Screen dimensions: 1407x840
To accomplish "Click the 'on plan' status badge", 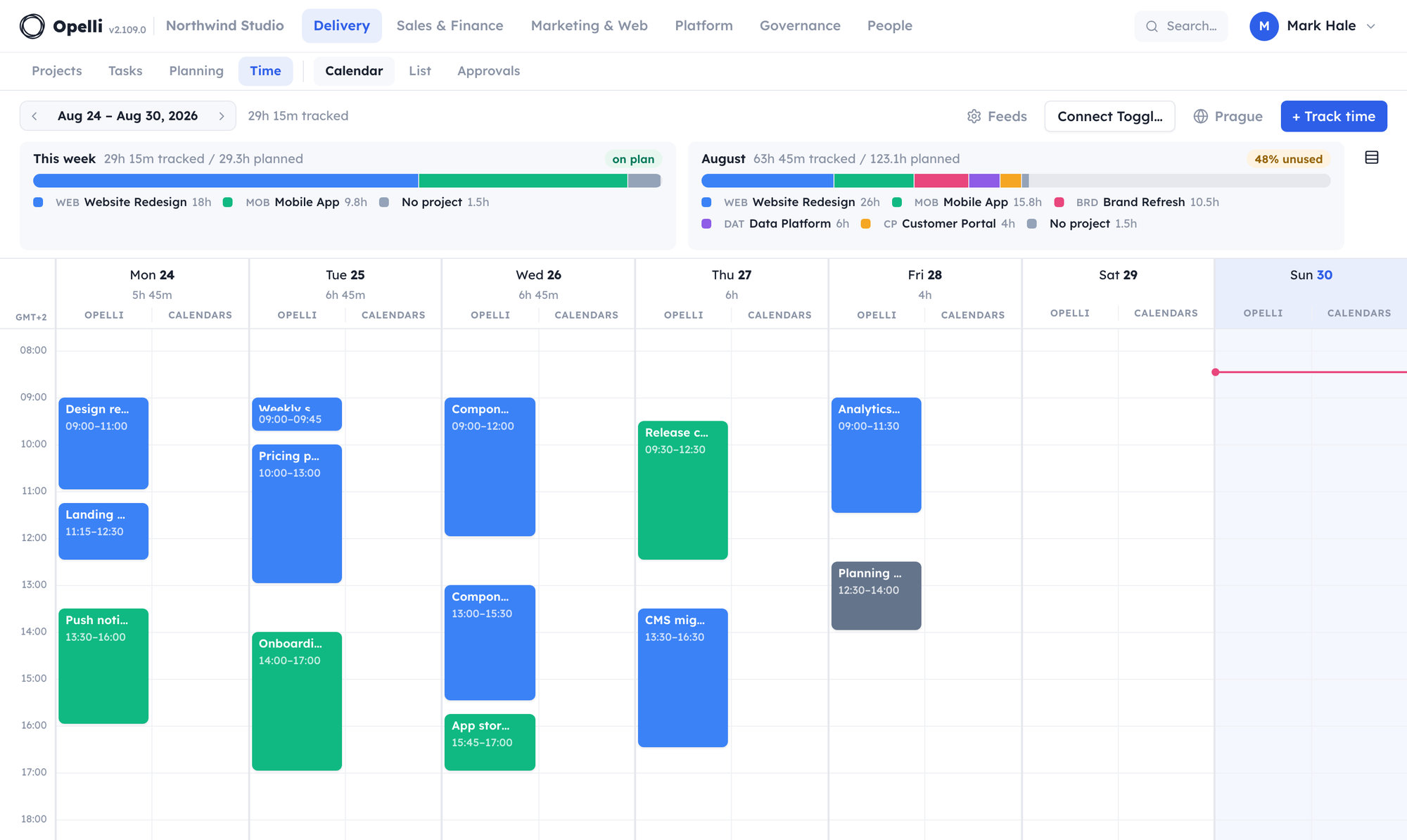I will tap(633, 159).
